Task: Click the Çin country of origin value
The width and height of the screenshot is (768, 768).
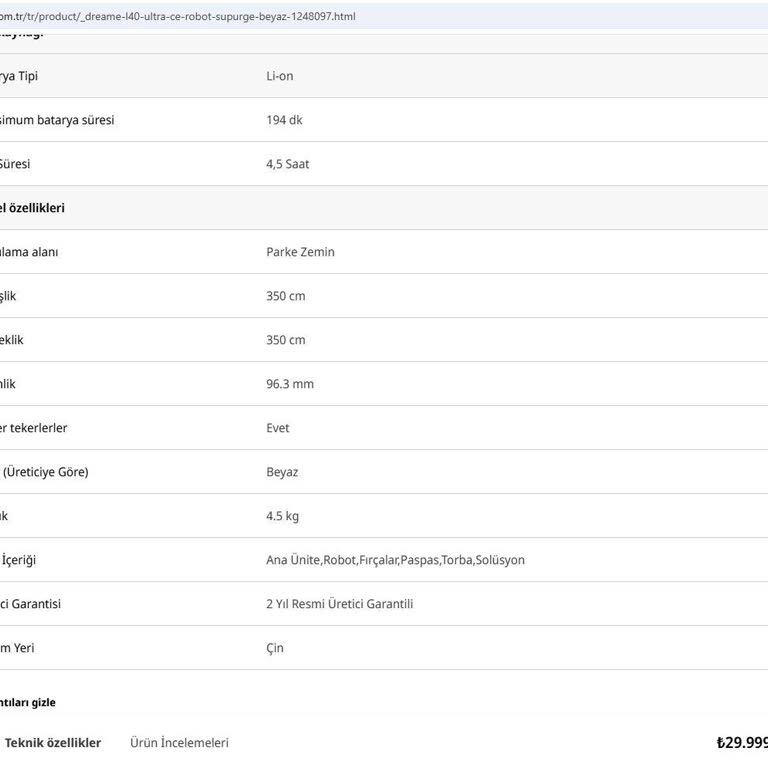Action: pyautogui.click(x=274, y=648)
